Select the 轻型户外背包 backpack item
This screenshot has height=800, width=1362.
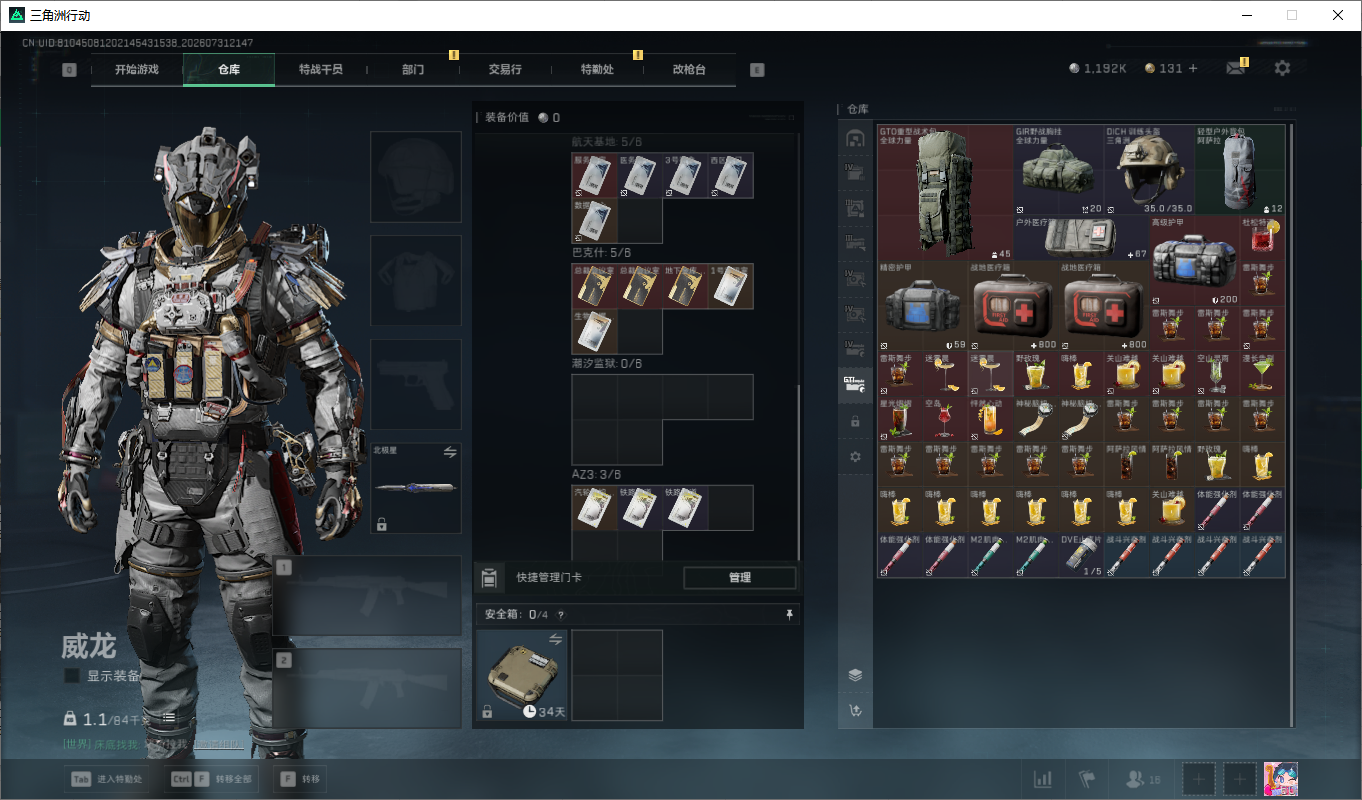(1239, 170)
